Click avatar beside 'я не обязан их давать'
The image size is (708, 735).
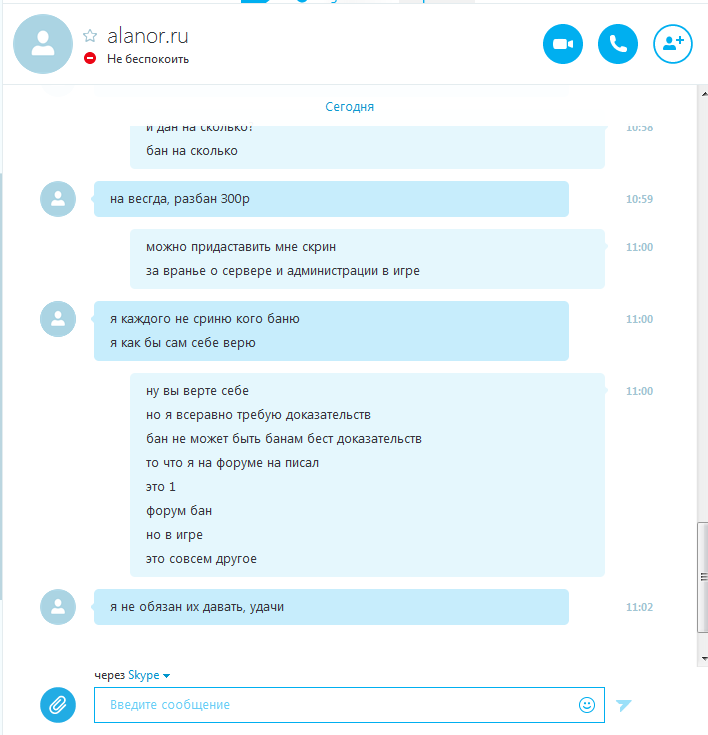(58, 607)
